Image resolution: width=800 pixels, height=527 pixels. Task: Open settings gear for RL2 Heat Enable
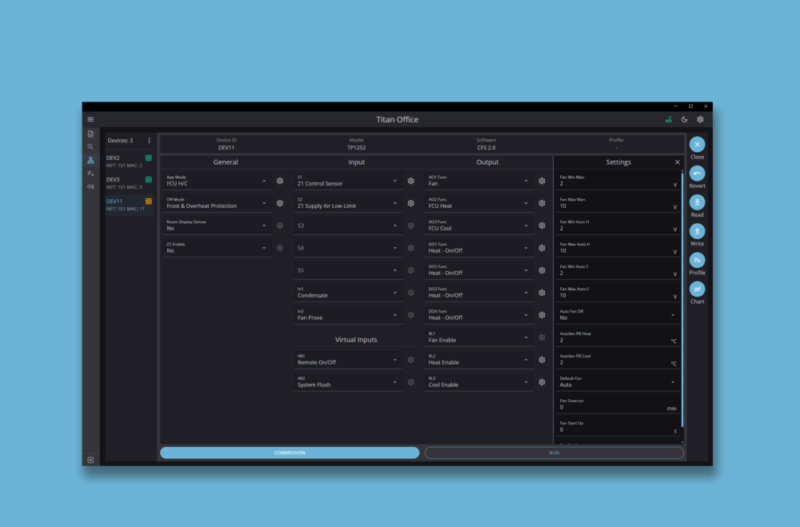coord(542,360)
